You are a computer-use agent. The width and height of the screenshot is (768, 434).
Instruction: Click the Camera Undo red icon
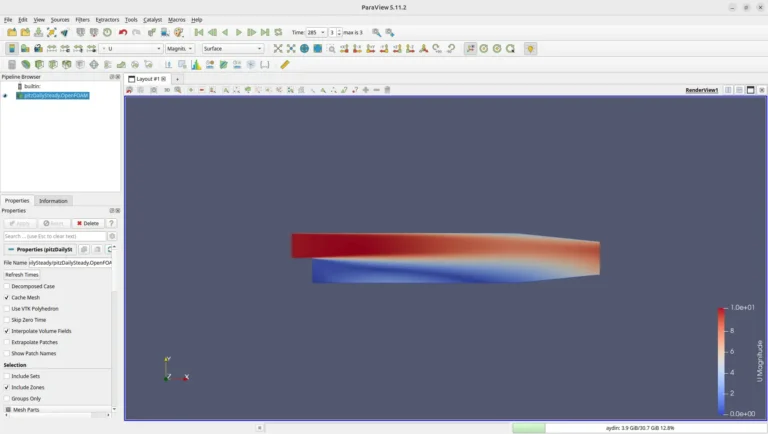[129, 90]
